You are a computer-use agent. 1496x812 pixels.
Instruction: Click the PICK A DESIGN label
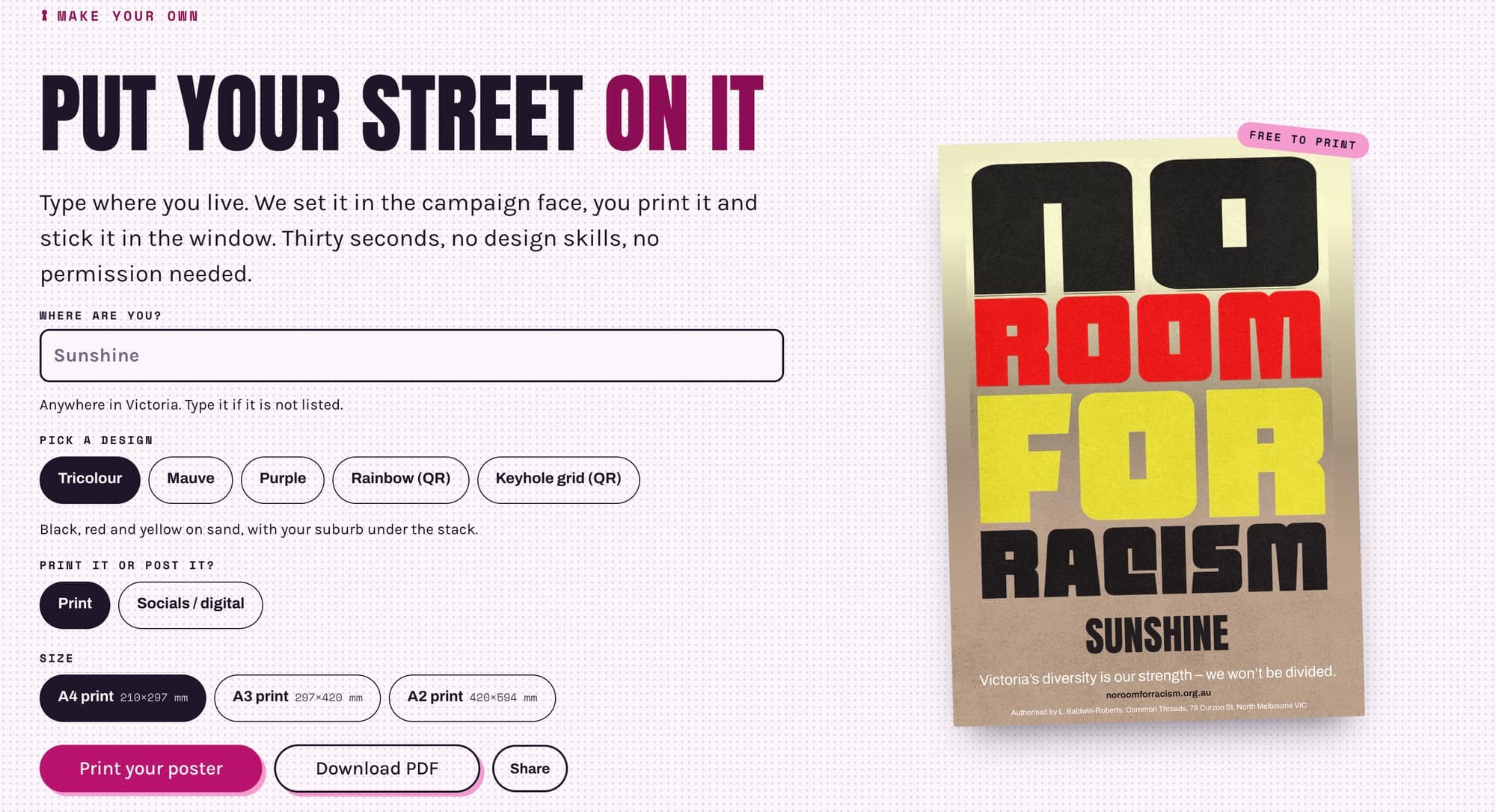pos(96,440)
